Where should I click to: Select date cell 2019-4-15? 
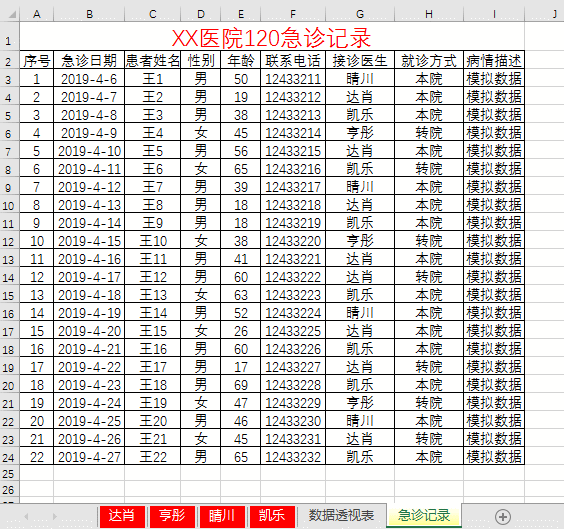click(89, 240)
